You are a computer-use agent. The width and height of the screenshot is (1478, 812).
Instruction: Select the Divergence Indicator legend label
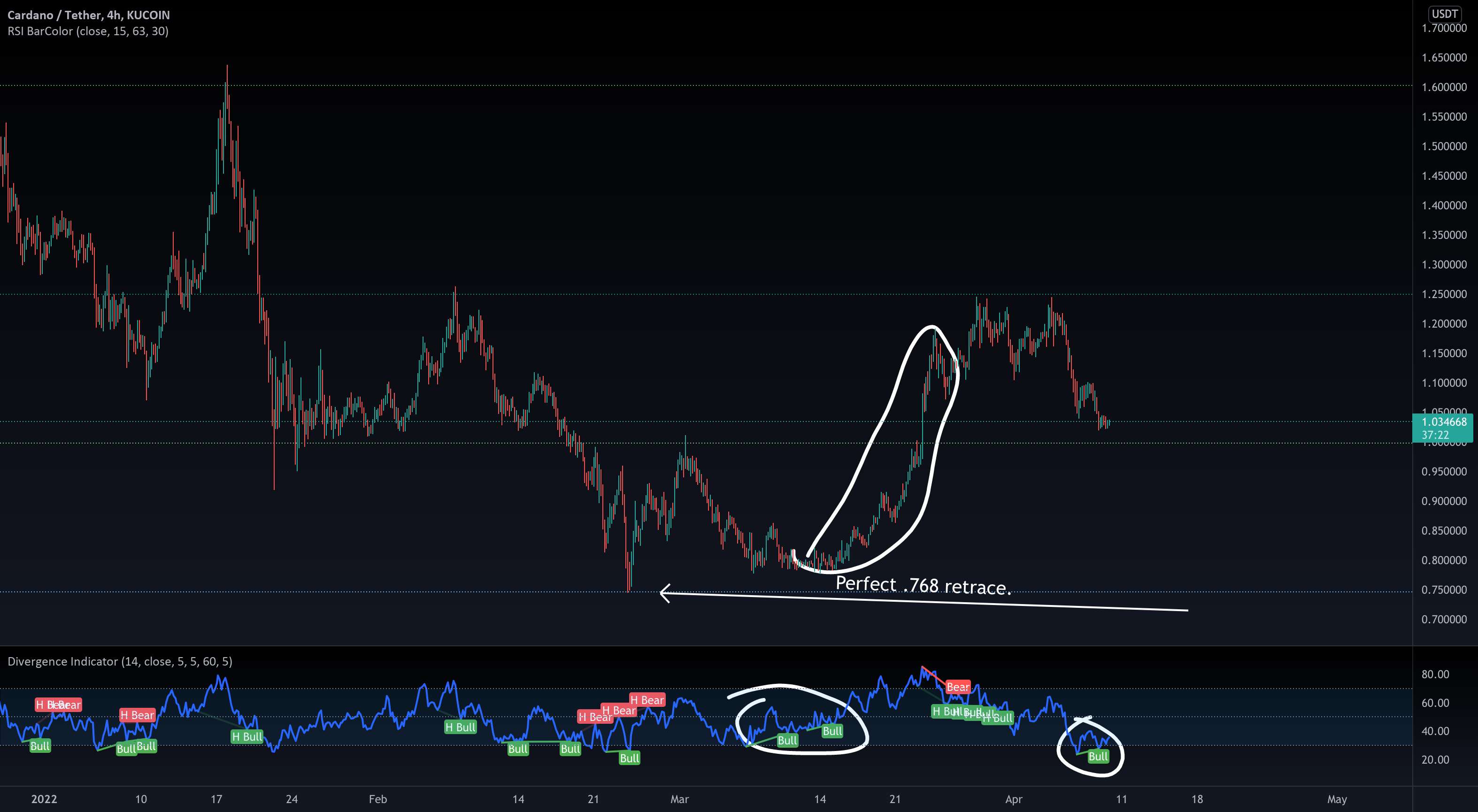120,662
